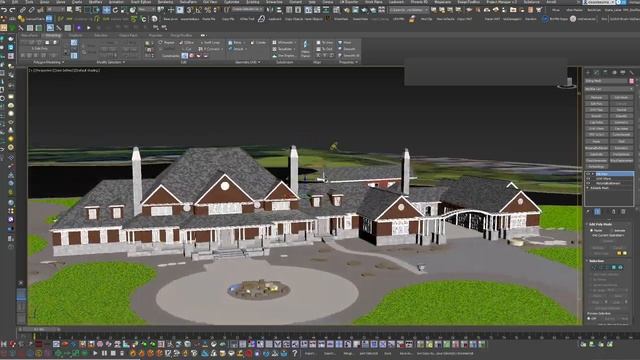
Task: Click Configure Modifier Sets icon
Action: point(623,212)
